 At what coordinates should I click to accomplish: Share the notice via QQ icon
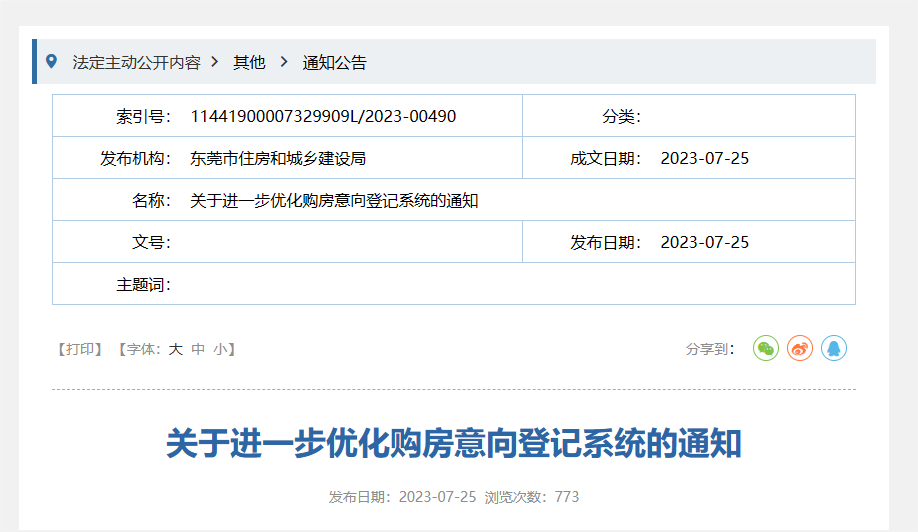[x=834, y=348]
